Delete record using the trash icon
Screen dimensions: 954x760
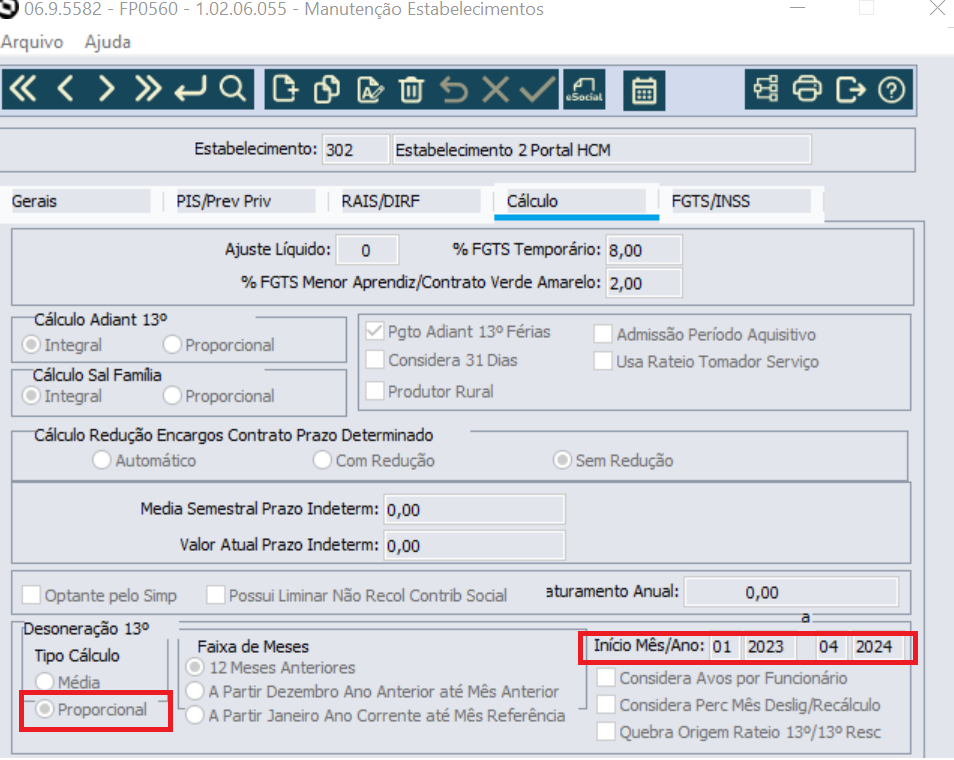click(411, 90)
